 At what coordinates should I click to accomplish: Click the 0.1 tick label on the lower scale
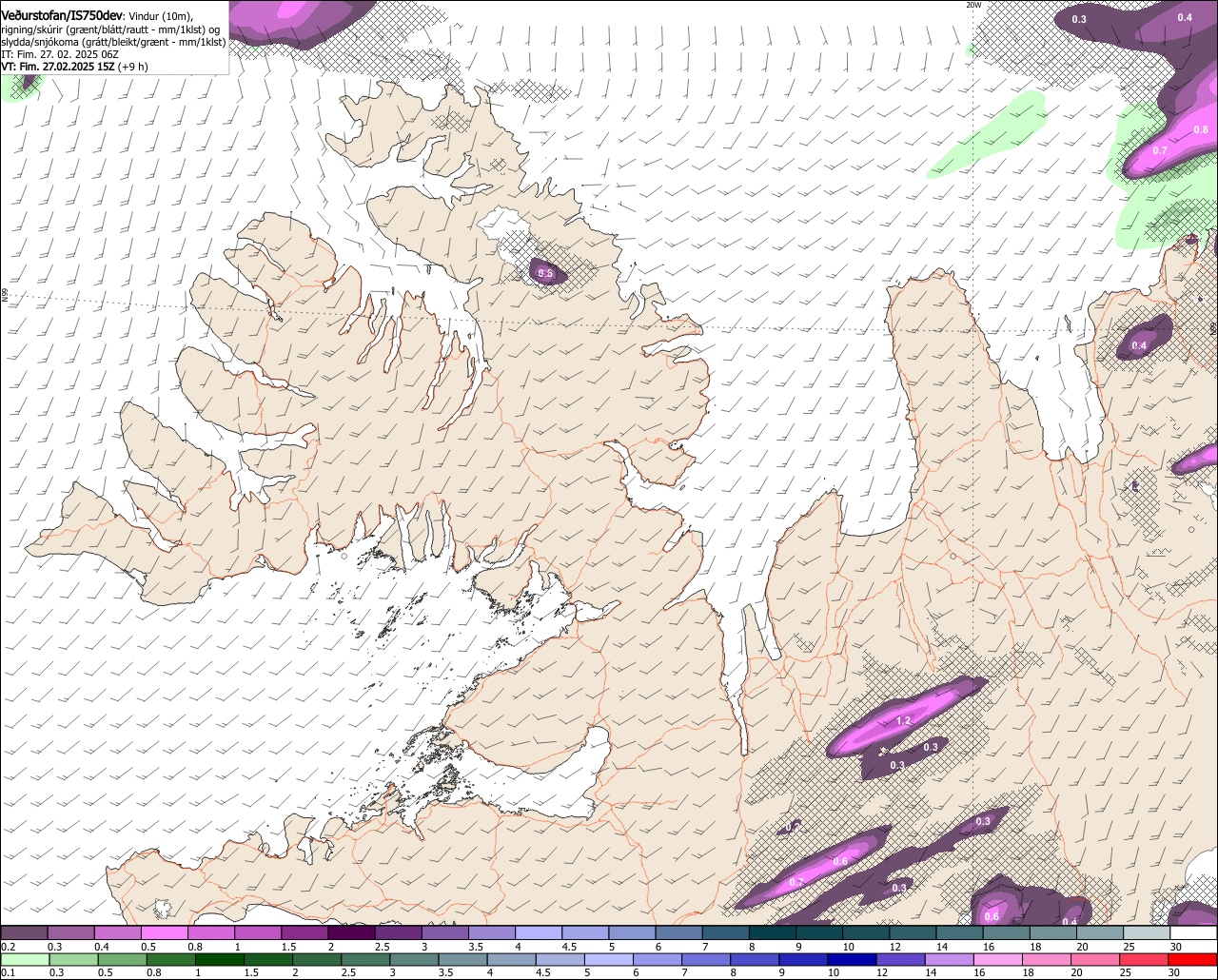[8, 972]
